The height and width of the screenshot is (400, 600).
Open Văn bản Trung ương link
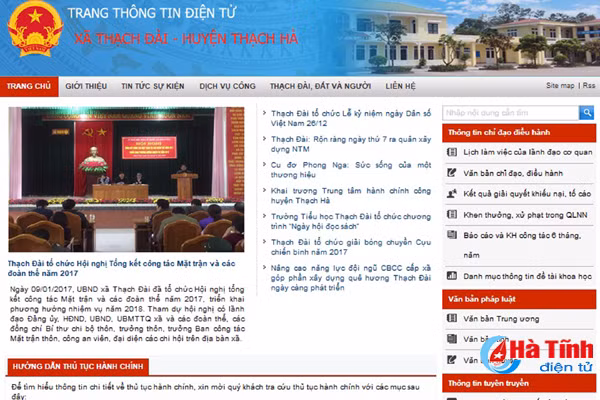[501, 318]
